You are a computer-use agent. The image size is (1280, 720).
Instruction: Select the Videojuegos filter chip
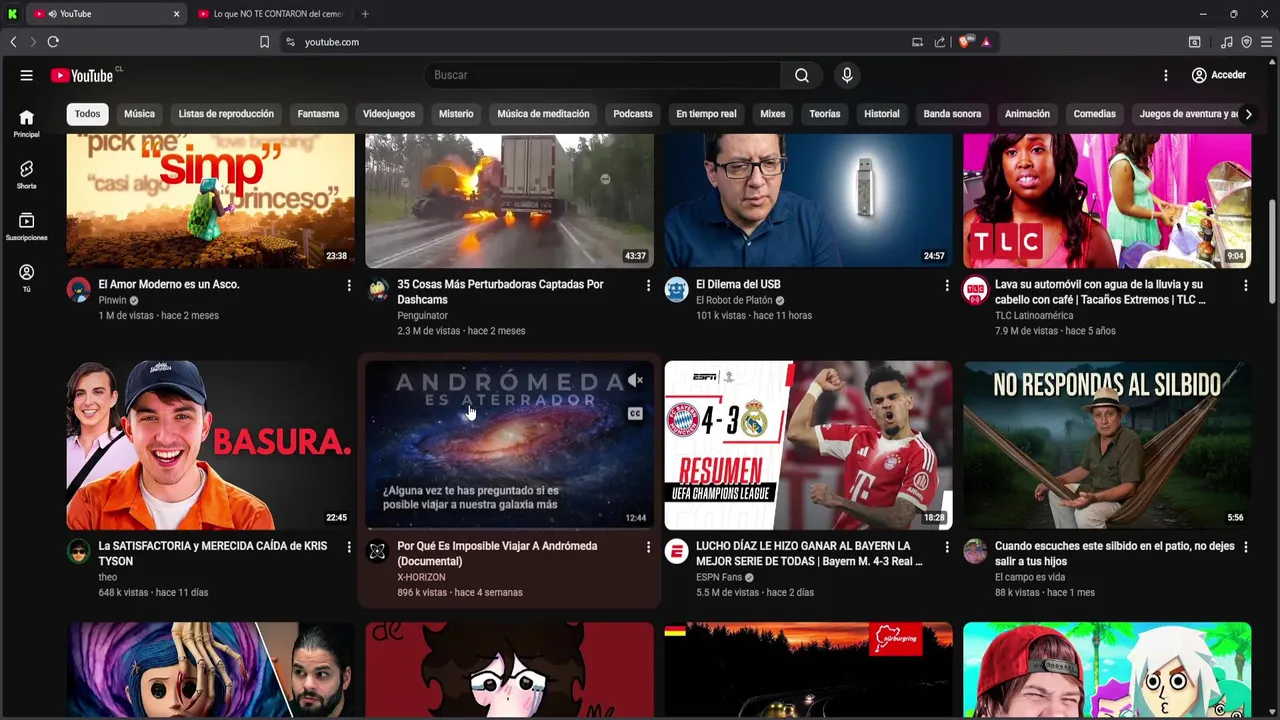point(389,114)
